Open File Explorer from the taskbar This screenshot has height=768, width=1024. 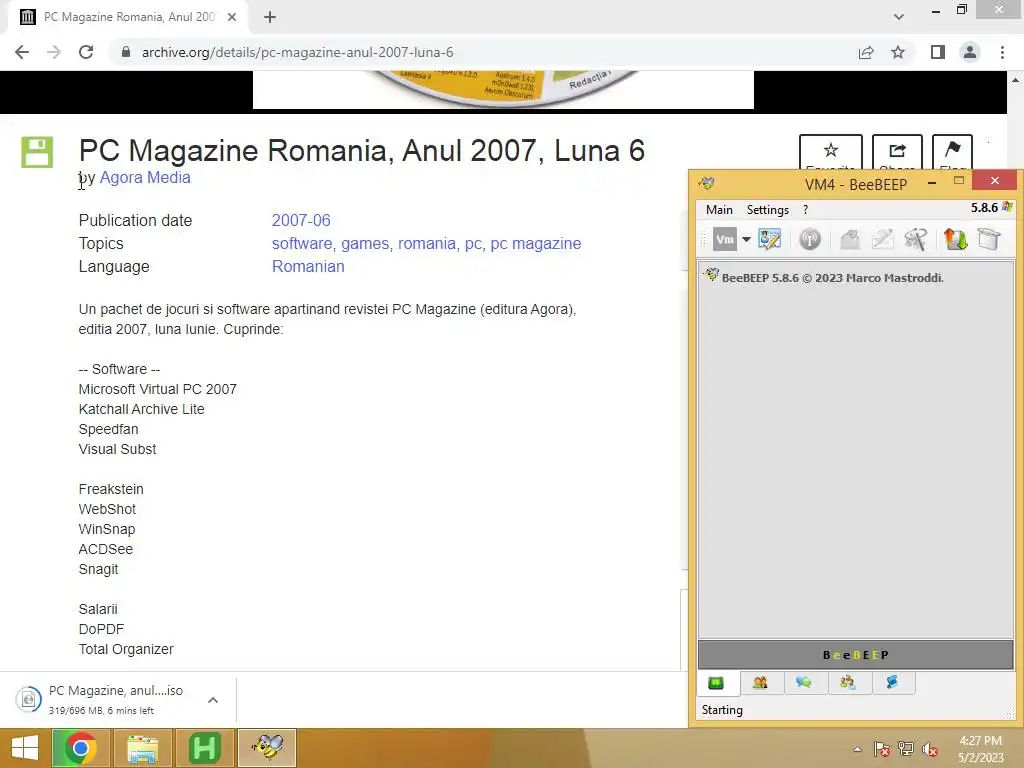pyautogui.click(x=142, y=748)
